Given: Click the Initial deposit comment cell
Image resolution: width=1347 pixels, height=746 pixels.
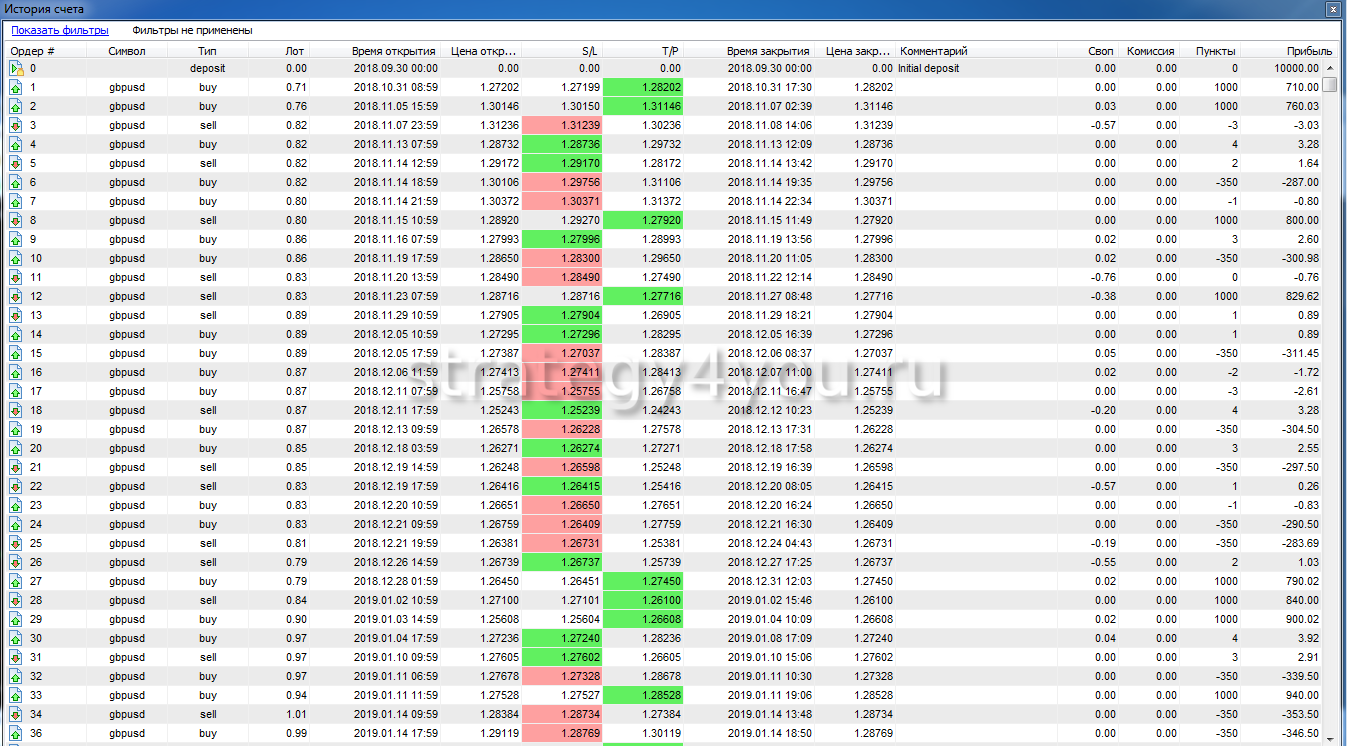Looking at the screenshot, I should (x=928, y=69).
